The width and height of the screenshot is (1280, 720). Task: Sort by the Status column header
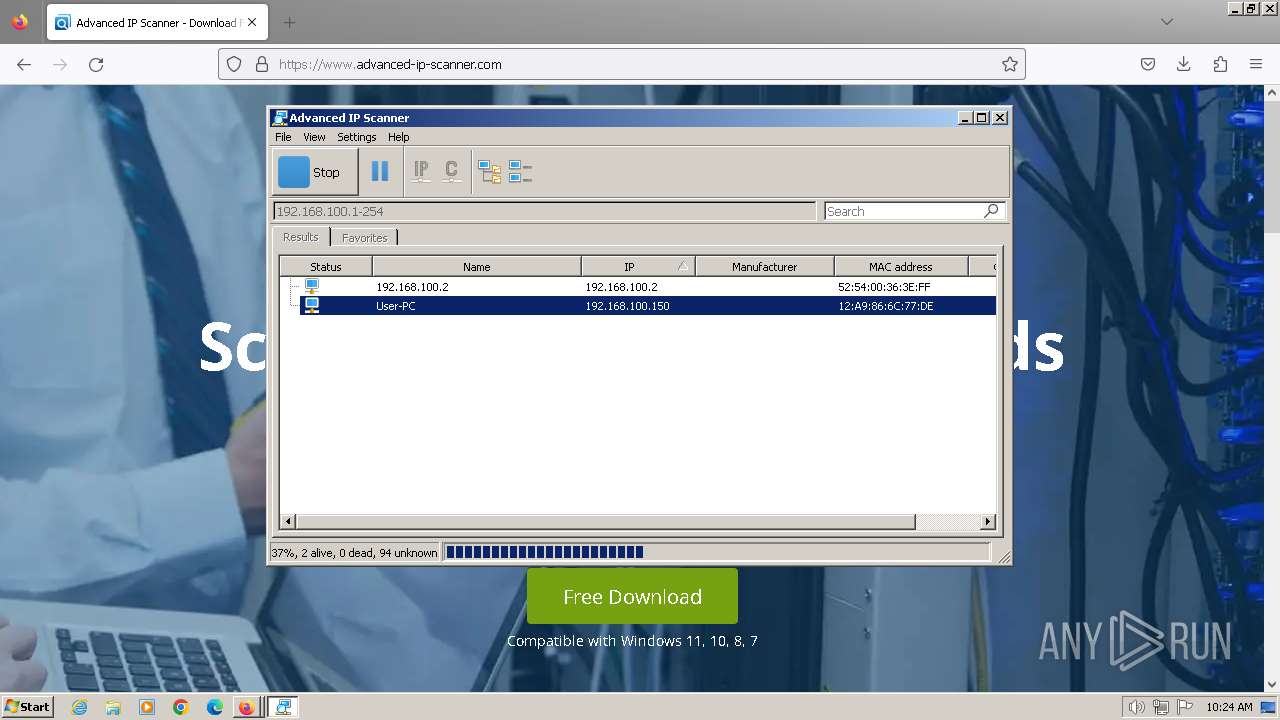coord(326,267)
